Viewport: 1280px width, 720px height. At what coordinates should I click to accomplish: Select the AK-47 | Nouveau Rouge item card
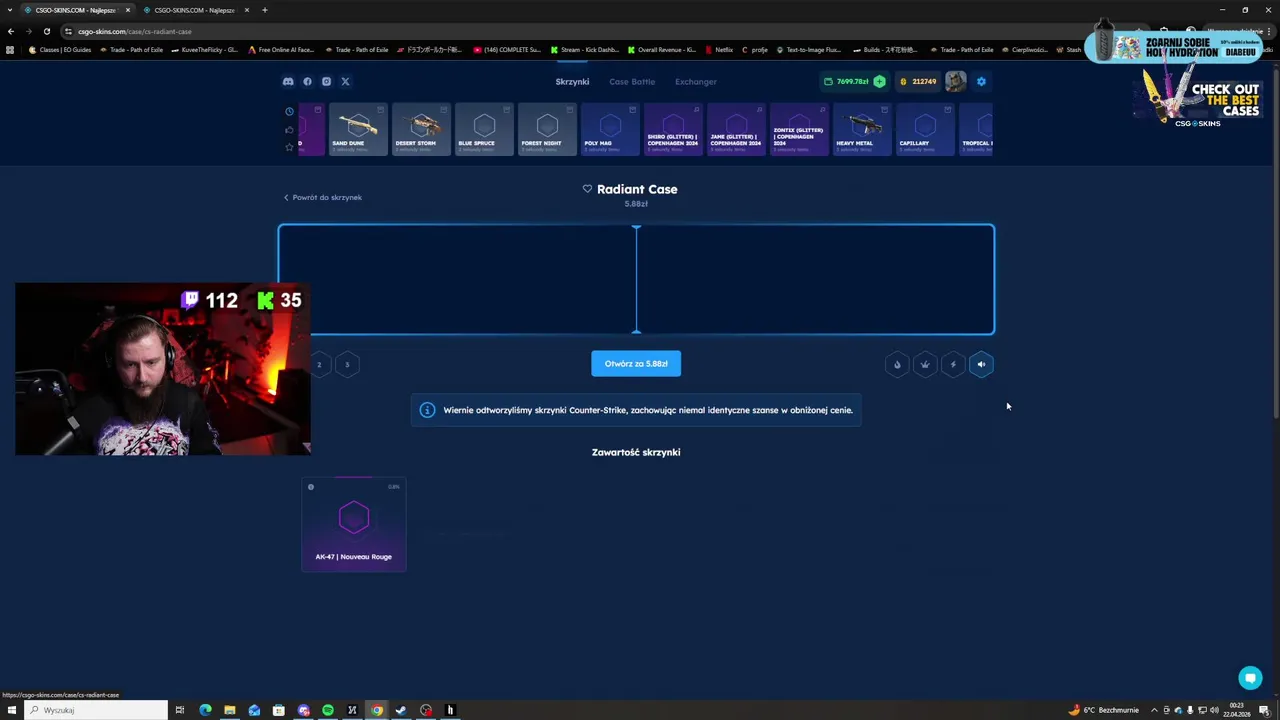point(354,525)
